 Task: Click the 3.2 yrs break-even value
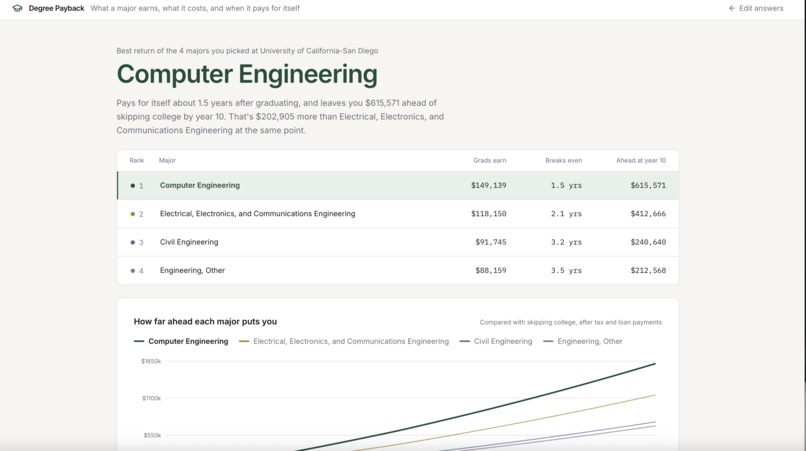566,242
